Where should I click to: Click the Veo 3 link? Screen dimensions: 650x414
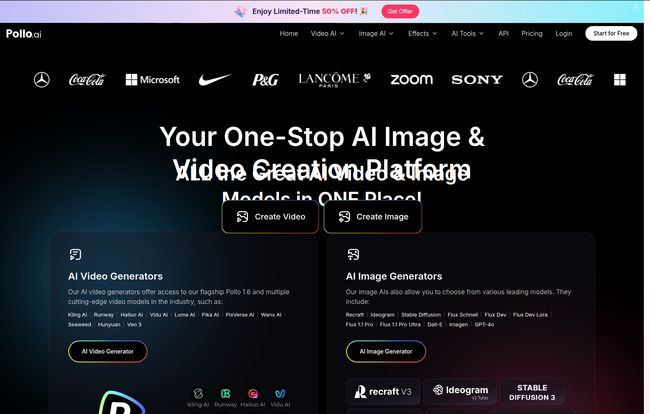tap(134, 324)
